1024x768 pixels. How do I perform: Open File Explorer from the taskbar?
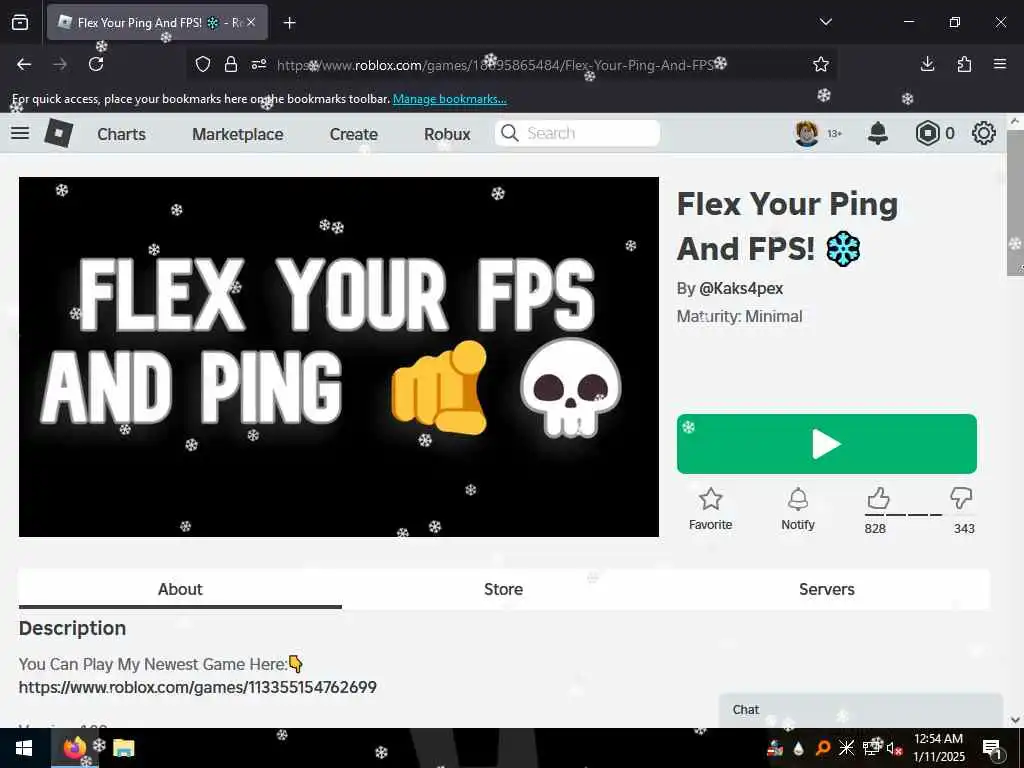tap(123, 748)
